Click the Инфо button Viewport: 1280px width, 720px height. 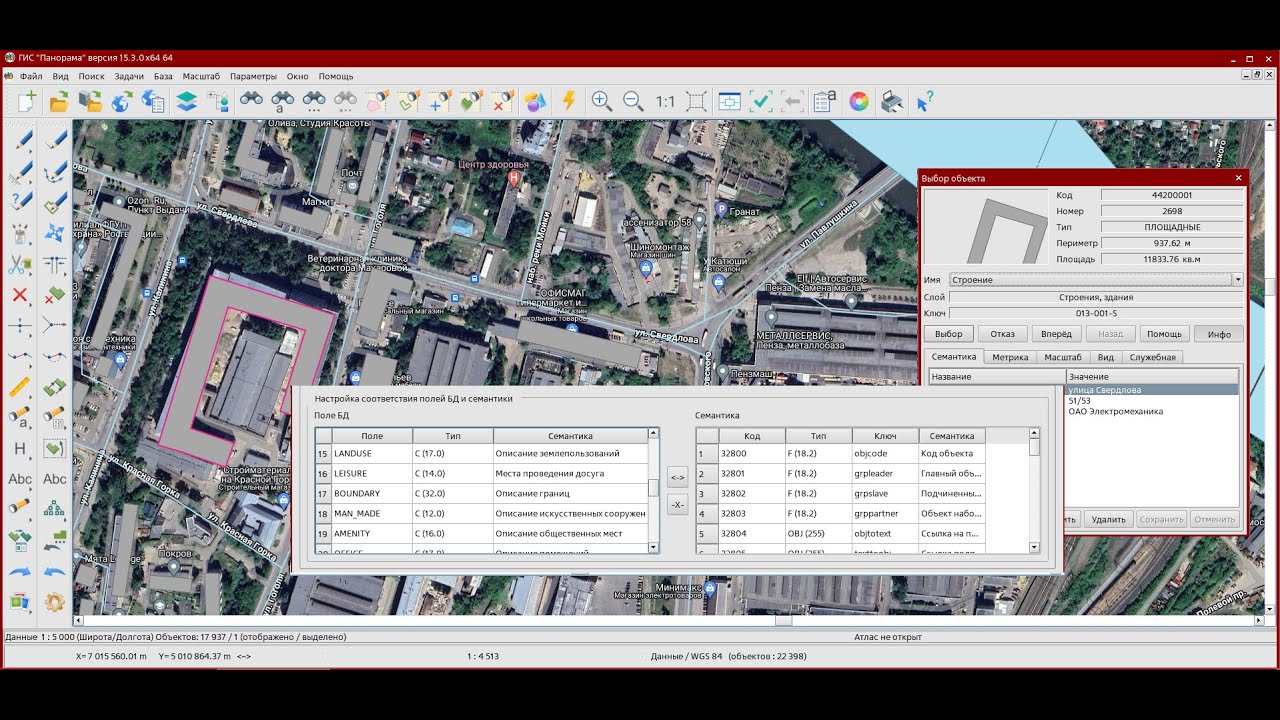[x=1218, y=334]
